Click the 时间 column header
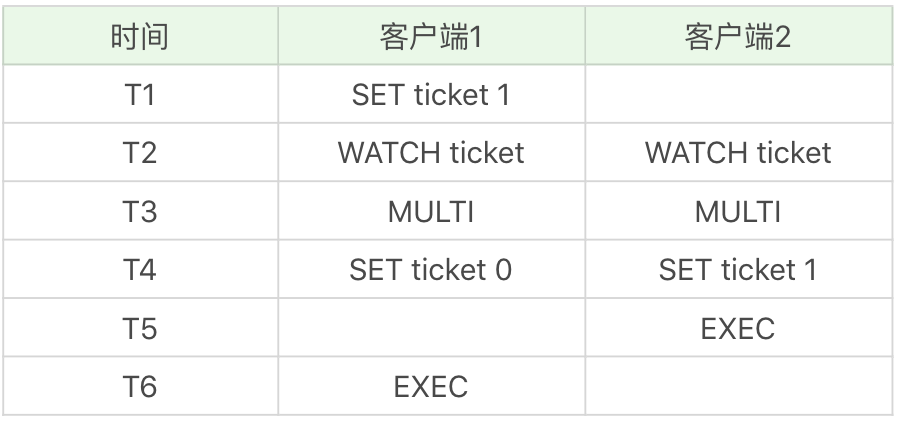 (140, 37)
